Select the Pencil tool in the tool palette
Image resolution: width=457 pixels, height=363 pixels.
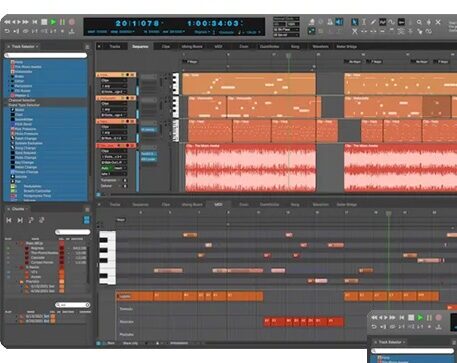[x=373, y=22]
